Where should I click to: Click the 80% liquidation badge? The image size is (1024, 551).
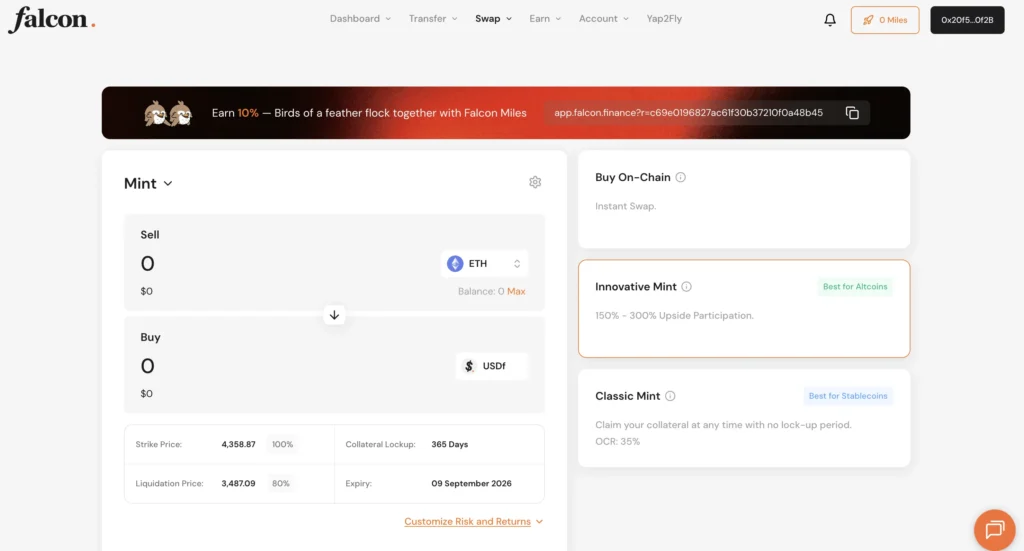click(x=281, y=483)
